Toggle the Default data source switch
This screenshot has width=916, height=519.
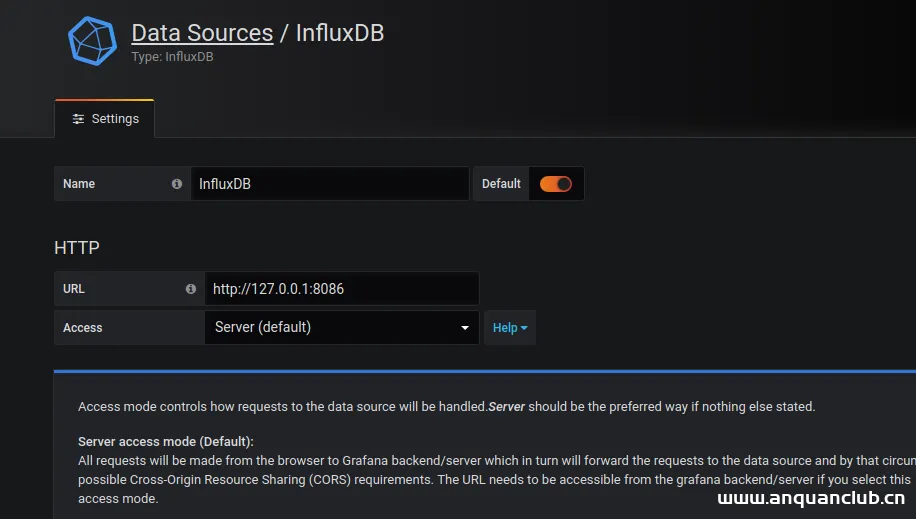pyautogui.click(x=556, y=184)
